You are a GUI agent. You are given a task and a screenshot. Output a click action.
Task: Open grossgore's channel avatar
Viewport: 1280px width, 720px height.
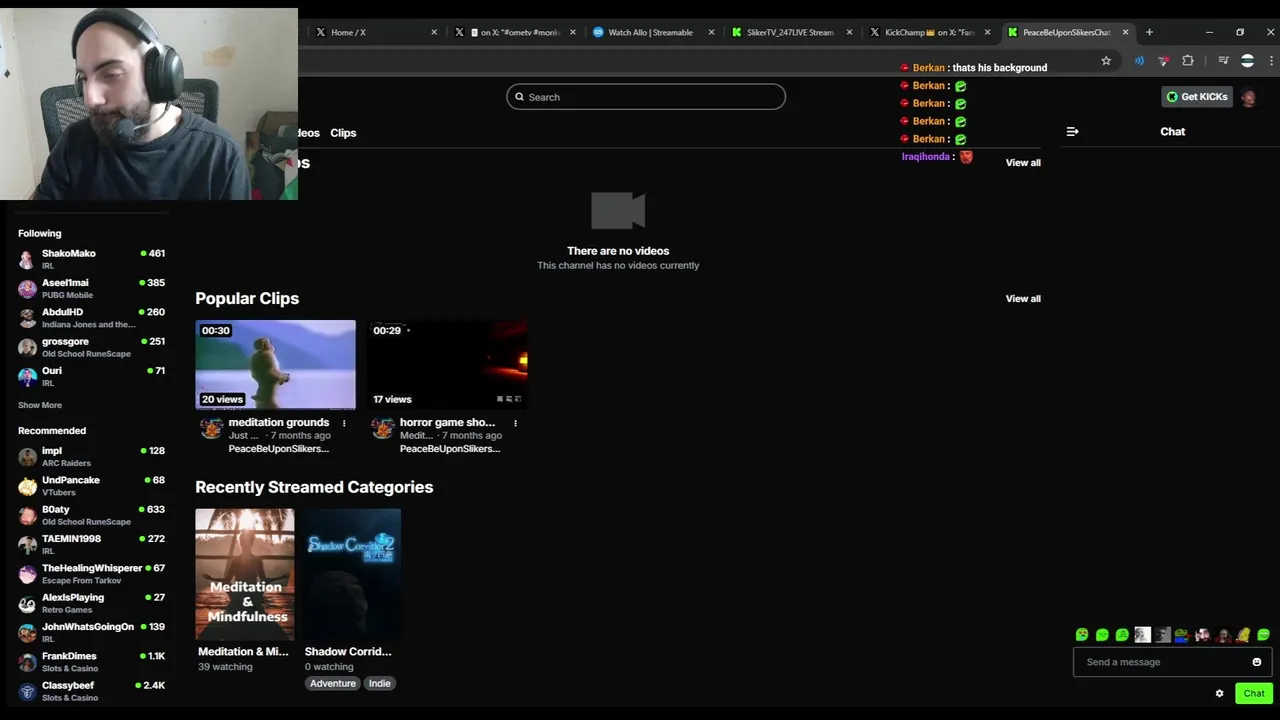click(27, 347)
